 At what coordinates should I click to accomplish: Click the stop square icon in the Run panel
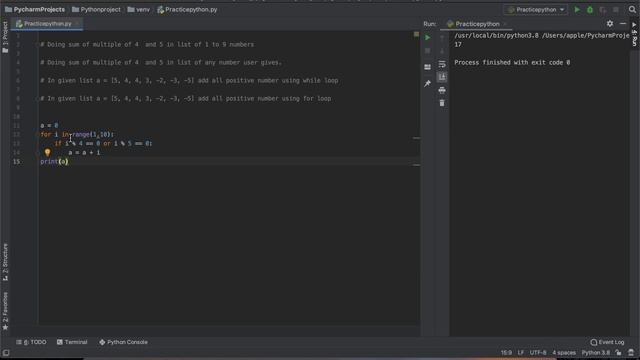[427, 51]
